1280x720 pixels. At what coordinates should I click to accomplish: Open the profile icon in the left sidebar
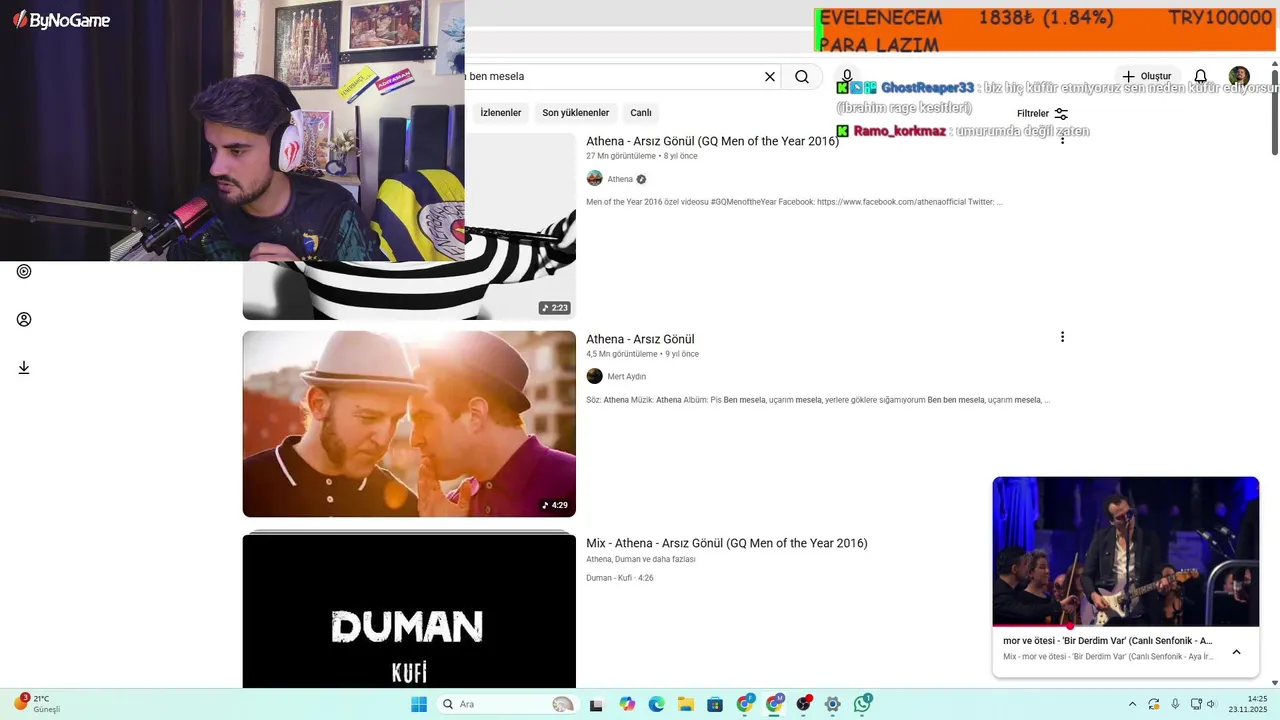click(24, 319)
